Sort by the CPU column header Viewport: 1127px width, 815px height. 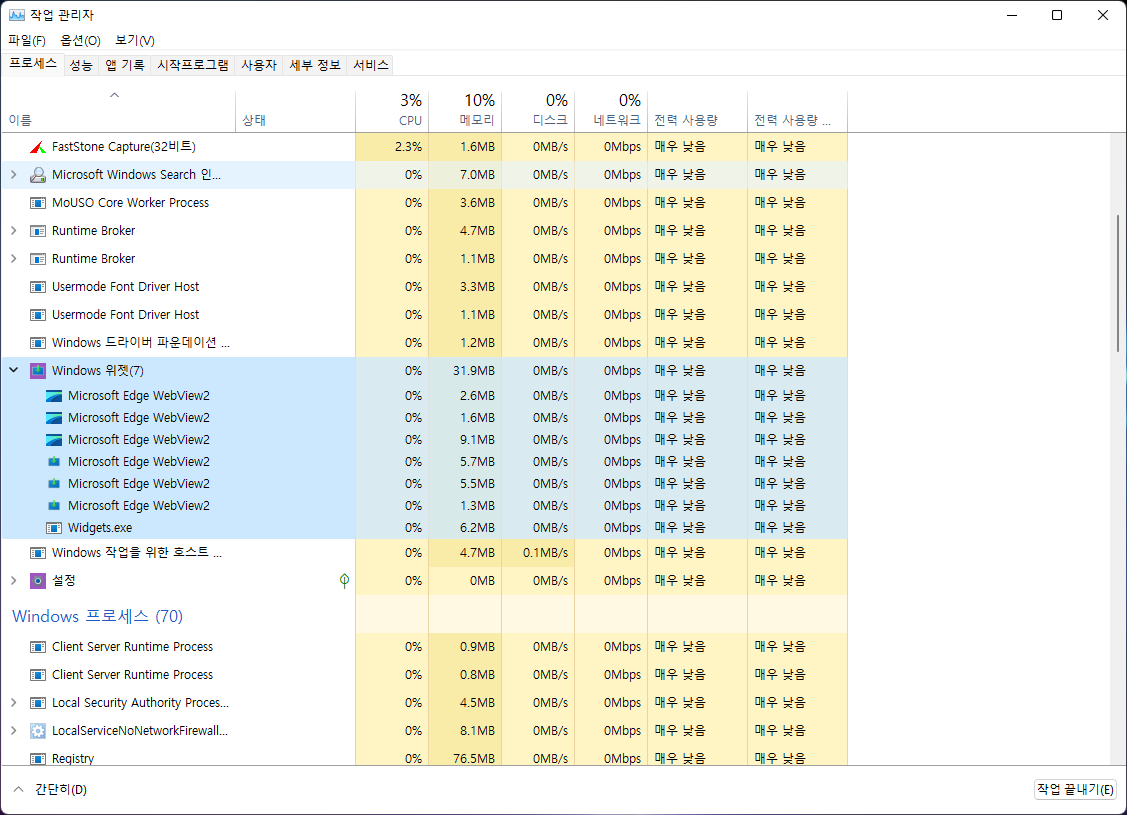392,111
